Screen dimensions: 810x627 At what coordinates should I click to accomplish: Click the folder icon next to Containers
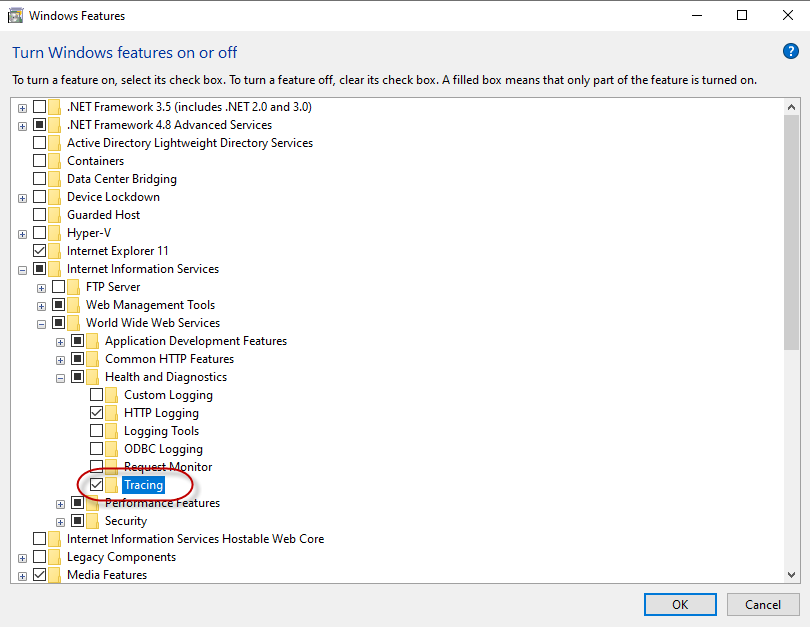click(x=55, y=161)
